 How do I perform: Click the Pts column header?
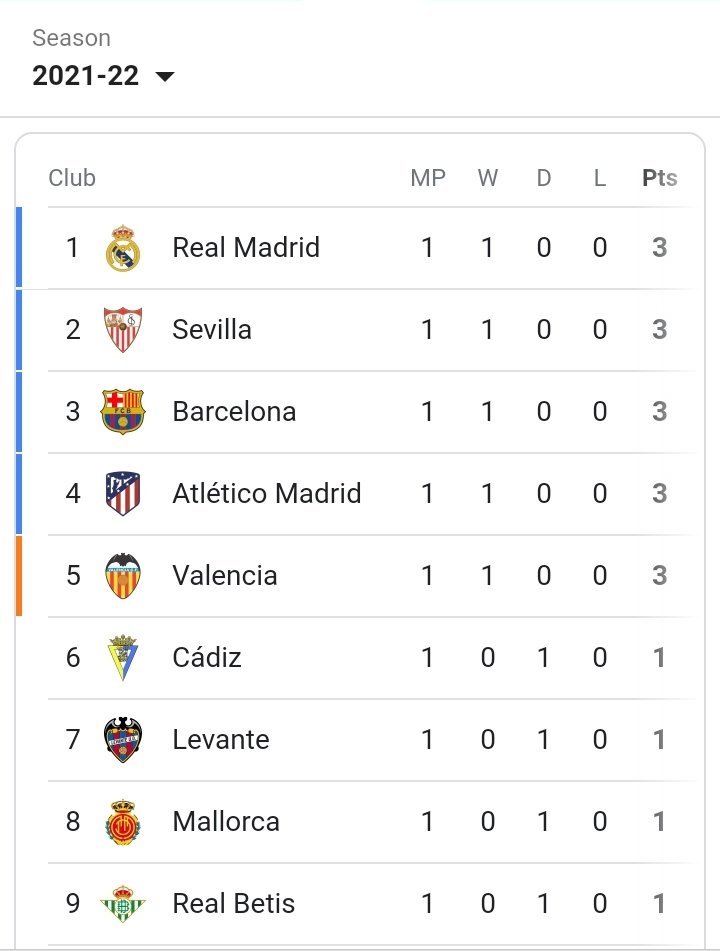pyautogui.click(x=659, y=178)
